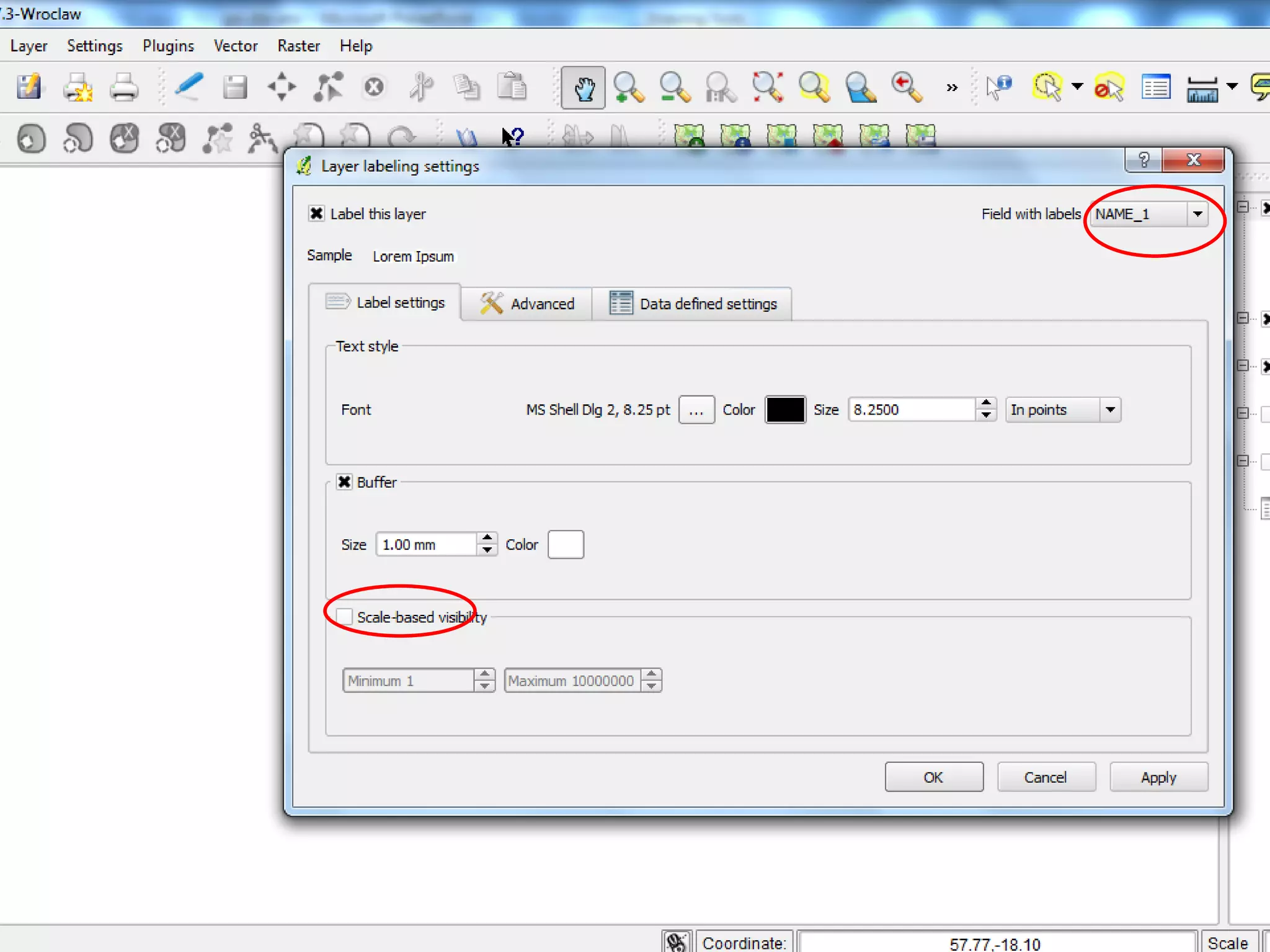Click the Toggle Editing pencil icon
Image resolution: width=1270 pixels, height=952 pixels.
(189, 87)
